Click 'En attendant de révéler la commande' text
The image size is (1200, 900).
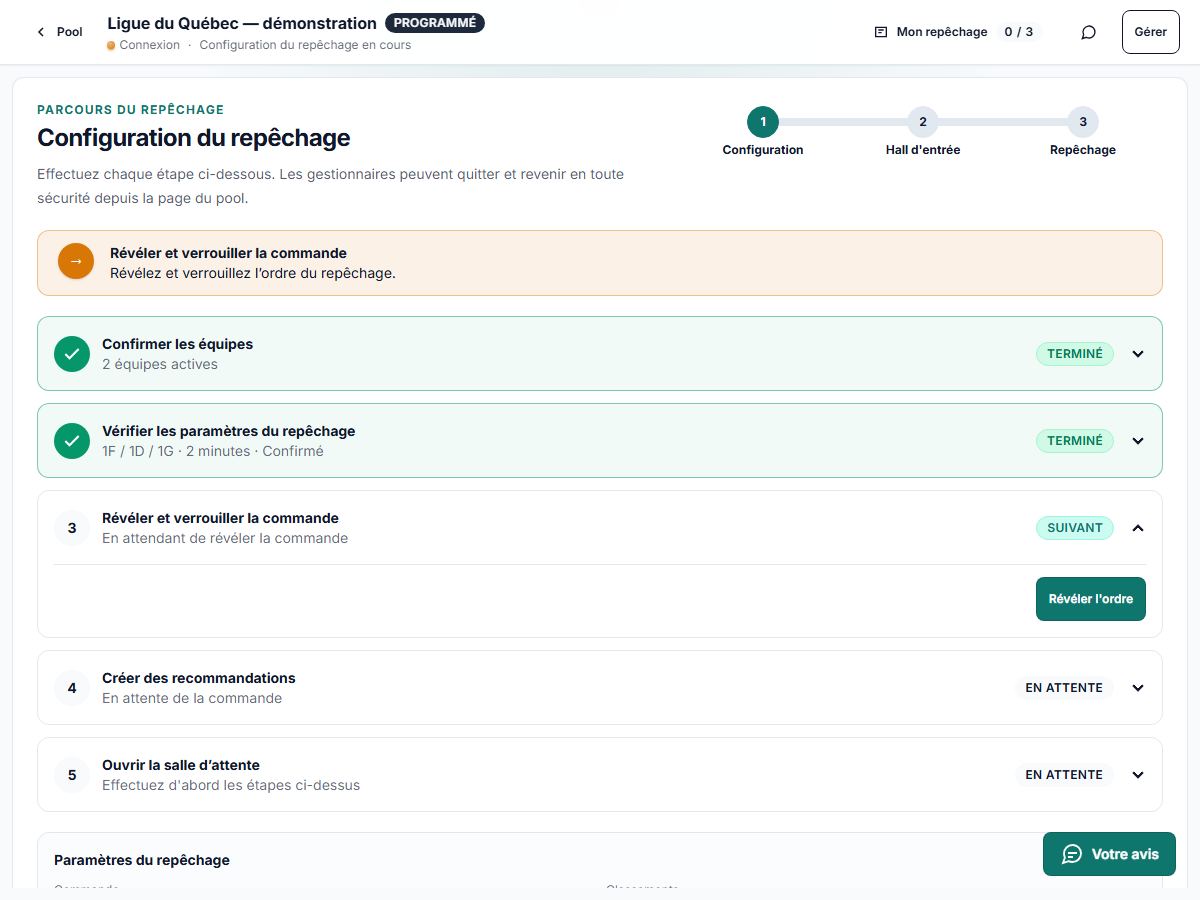pyautogui.click(x=225, y=538)
